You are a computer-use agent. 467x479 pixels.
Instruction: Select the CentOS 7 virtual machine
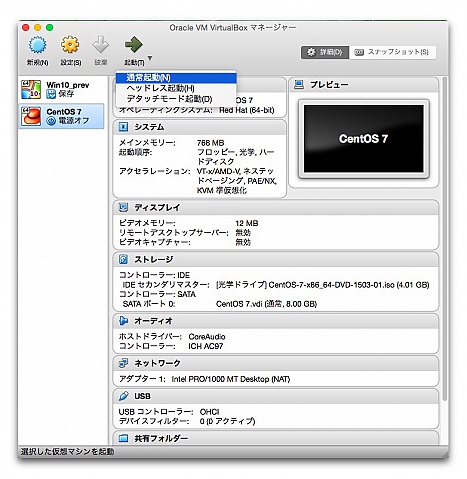[62, 116]
